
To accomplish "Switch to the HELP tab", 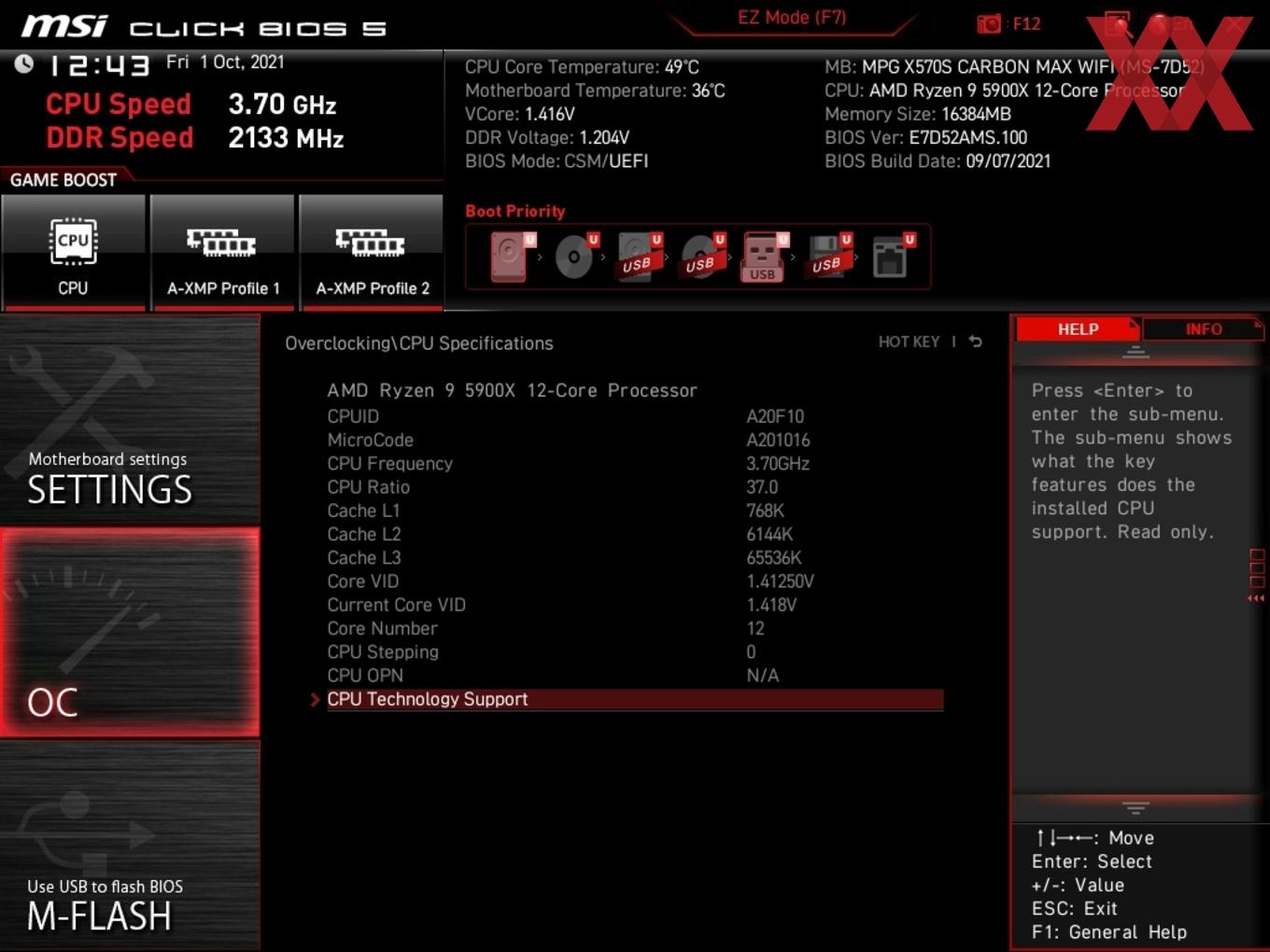I will [x=1078, y=329].
